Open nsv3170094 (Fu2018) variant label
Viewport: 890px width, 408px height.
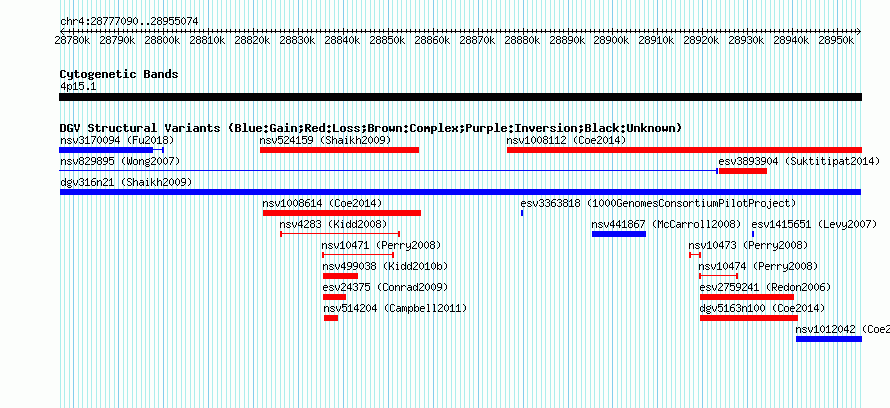[x=117, y=140]
